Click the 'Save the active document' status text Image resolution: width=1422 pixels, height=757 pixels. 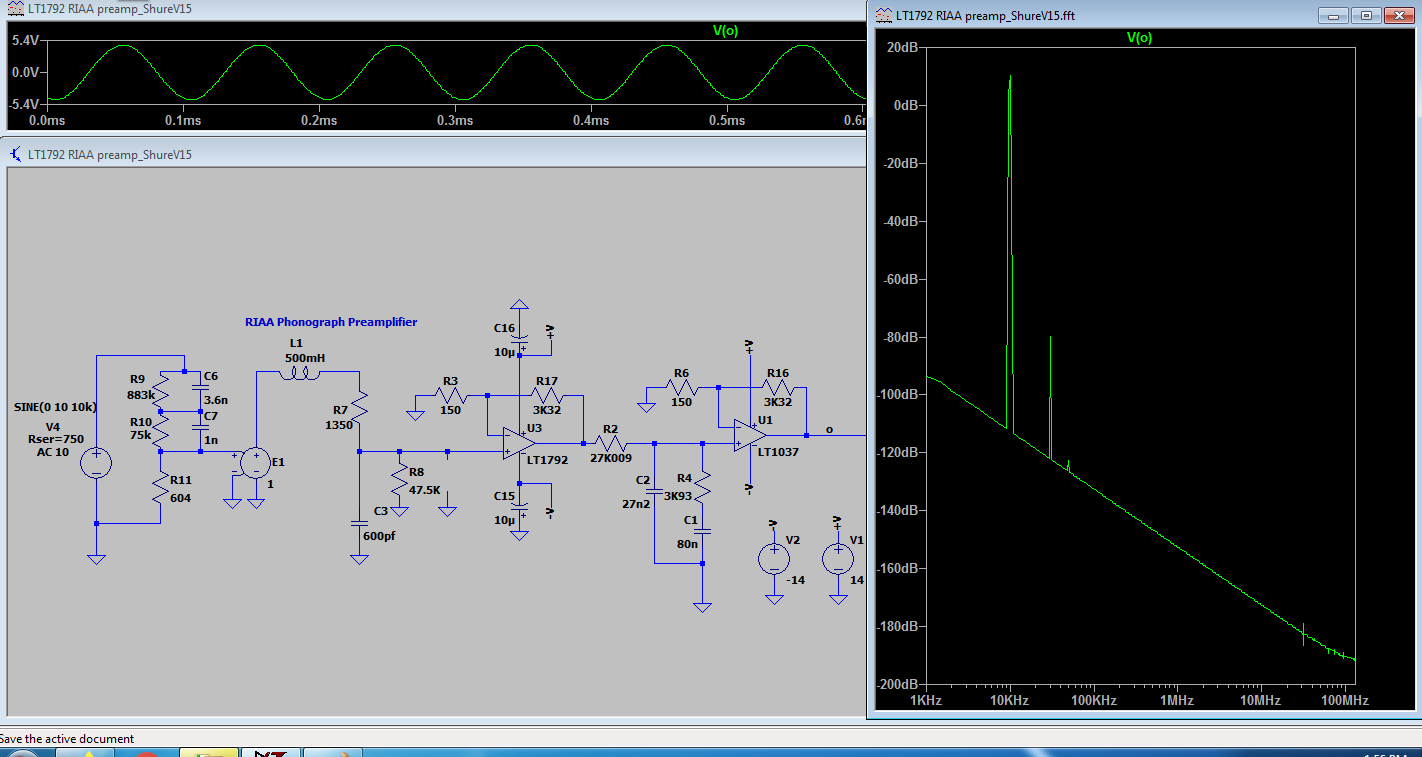66,739
